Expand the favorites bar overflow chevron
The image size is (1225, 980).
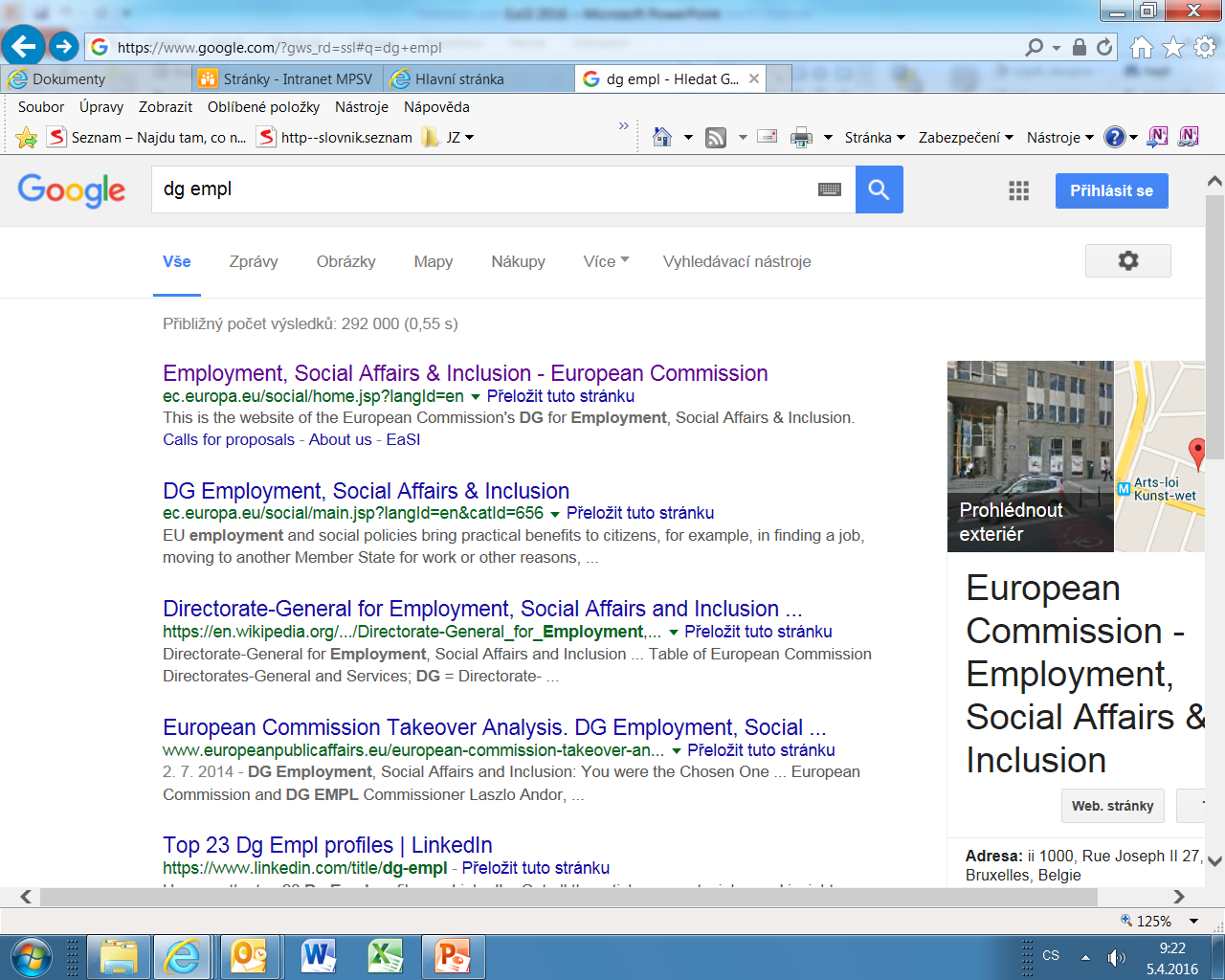(624, 126)
